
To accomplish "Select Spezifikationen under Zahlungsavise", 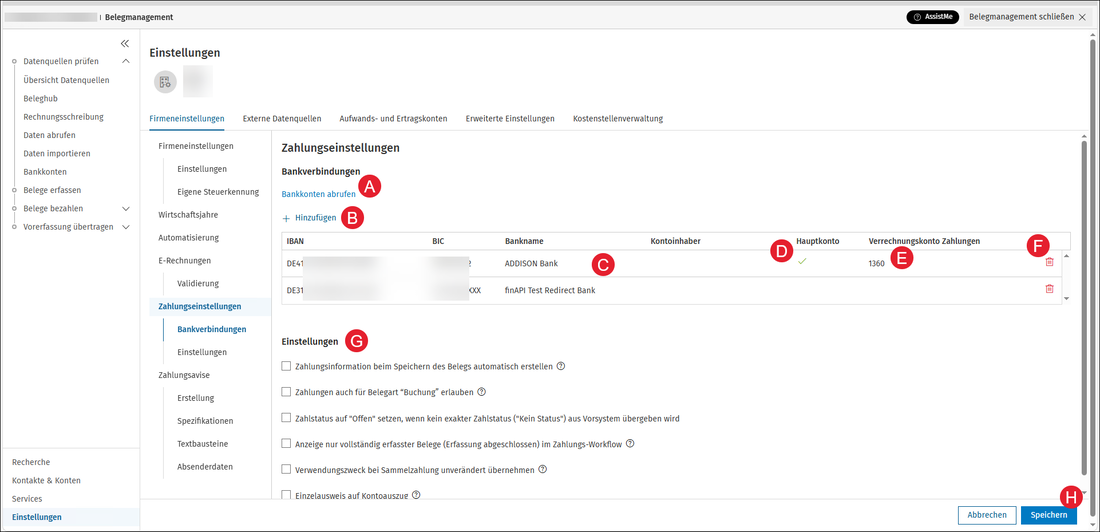I will (206, 421).
